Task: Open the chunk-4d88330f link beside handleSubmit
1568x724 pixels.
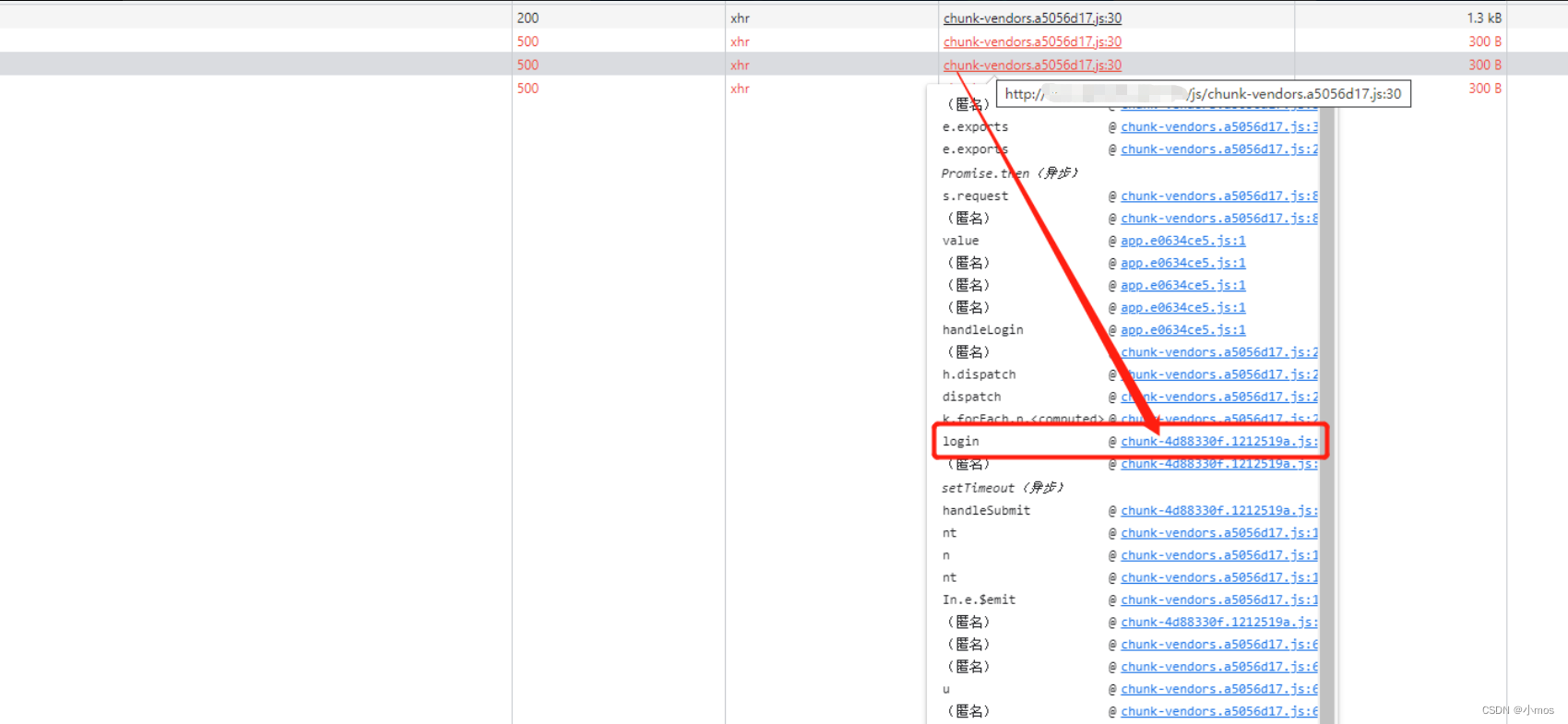Action: pyautogui.click(x=1219, y=511)
